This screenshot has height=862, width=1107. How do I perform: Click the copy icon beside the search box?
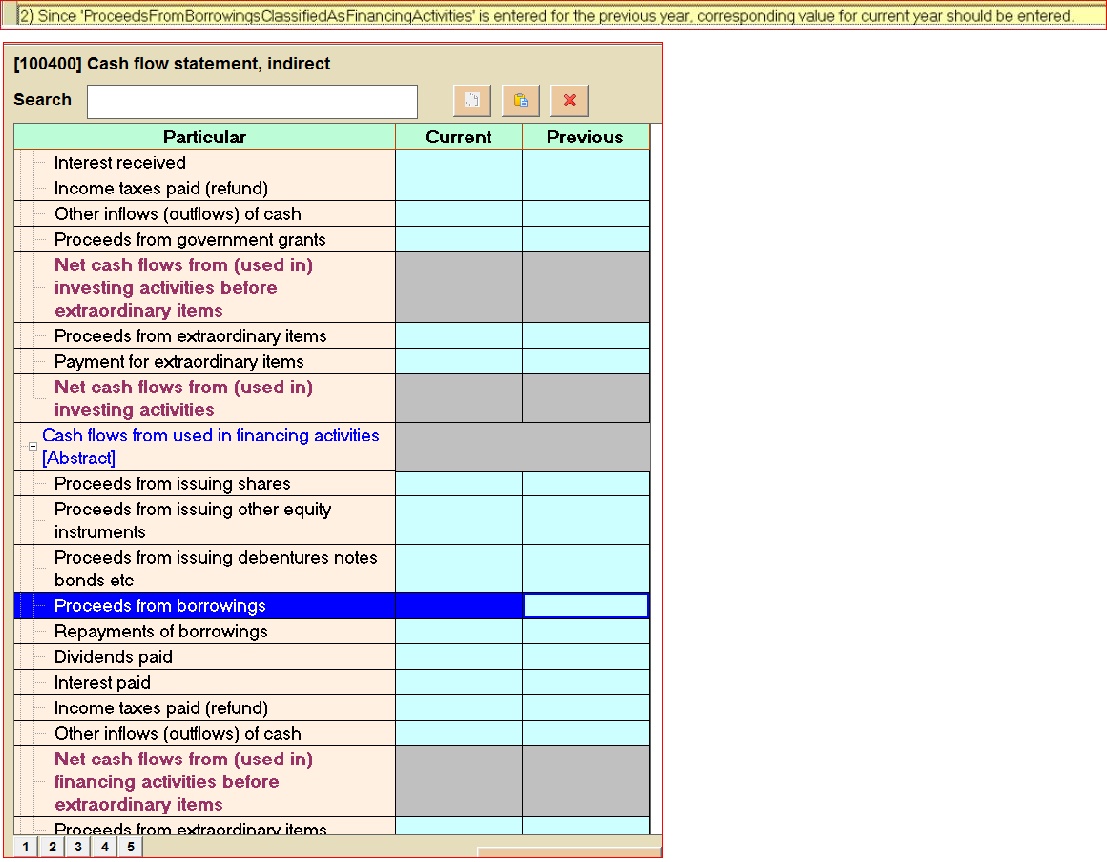pyautogui.click(x=472, y=100)
